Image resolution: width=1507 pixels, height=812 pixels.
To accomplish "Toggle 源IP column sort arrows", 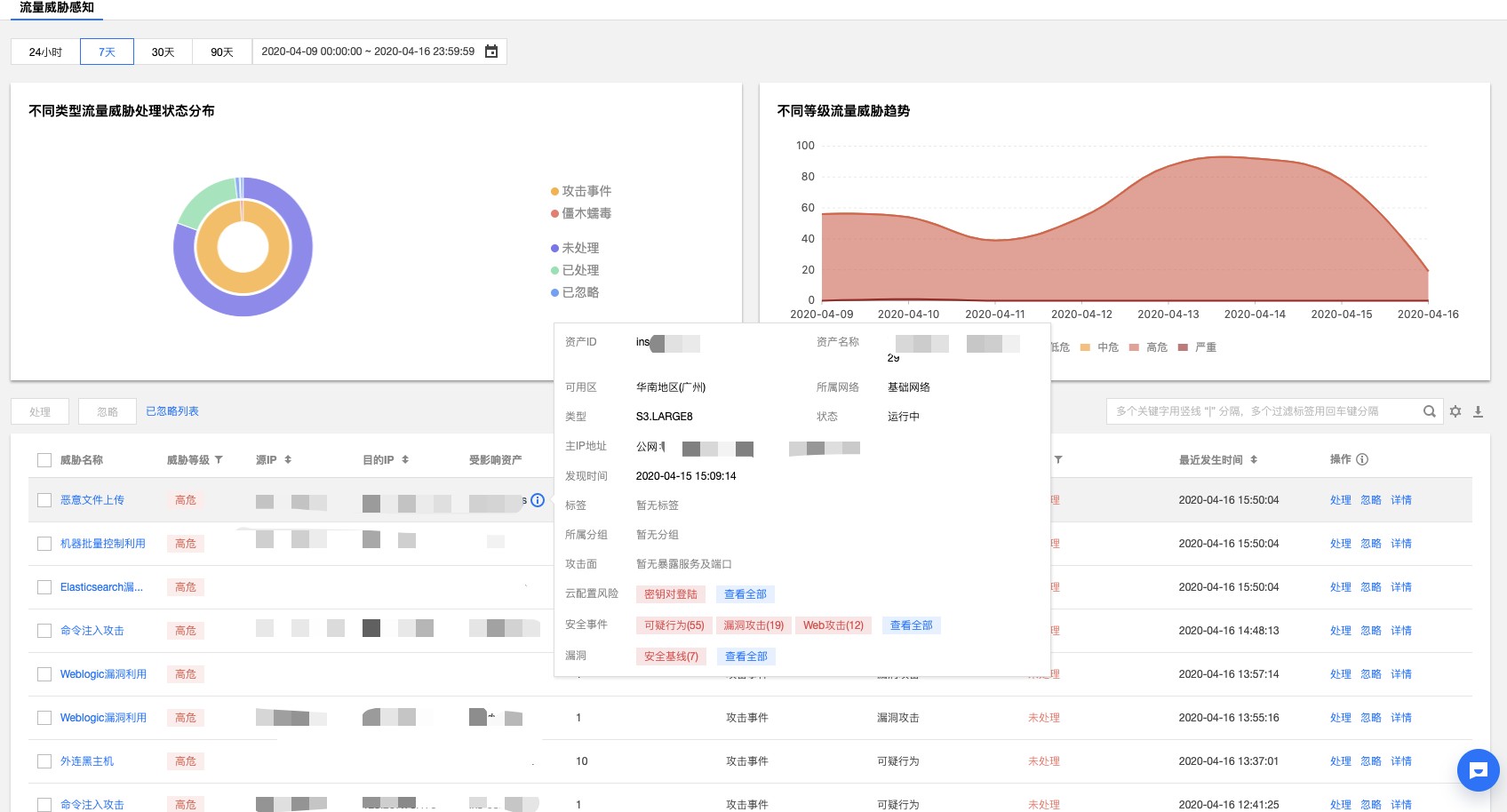I will (x=288, y=459).
